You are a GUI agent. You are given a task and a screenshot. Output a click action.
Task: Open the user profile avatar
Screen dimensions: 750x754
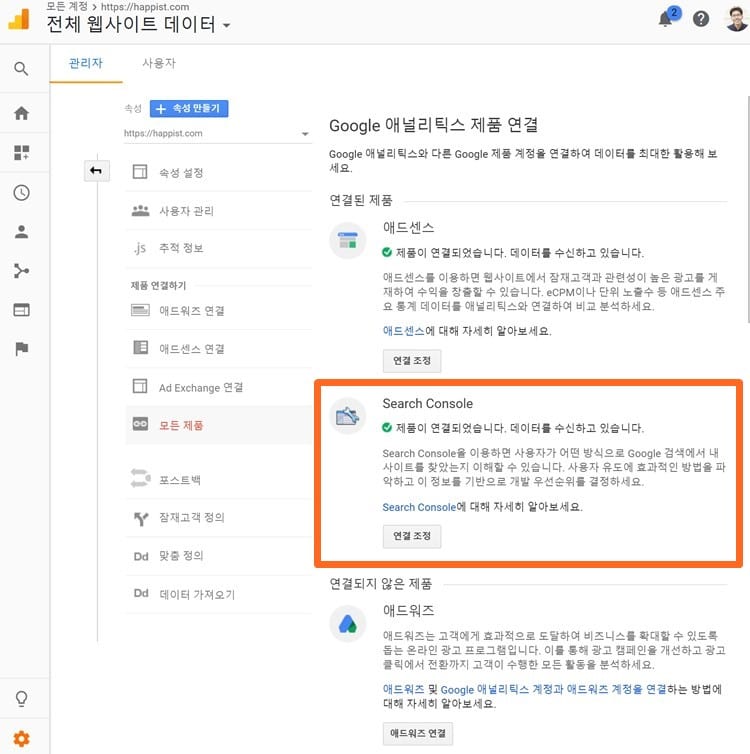[x=735, y=19]
